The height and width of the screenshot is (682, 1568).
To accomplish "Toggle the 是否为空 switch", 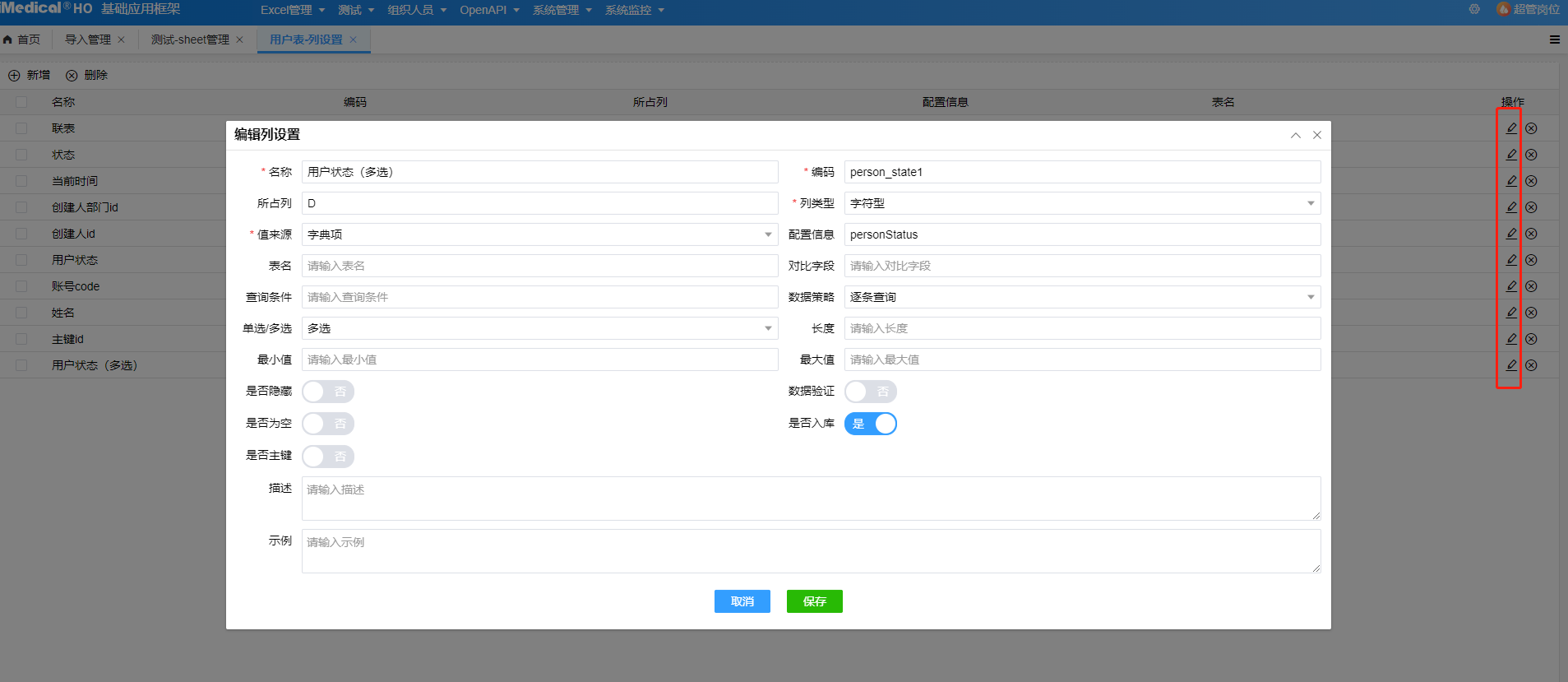I will click(x=328, y=424).
